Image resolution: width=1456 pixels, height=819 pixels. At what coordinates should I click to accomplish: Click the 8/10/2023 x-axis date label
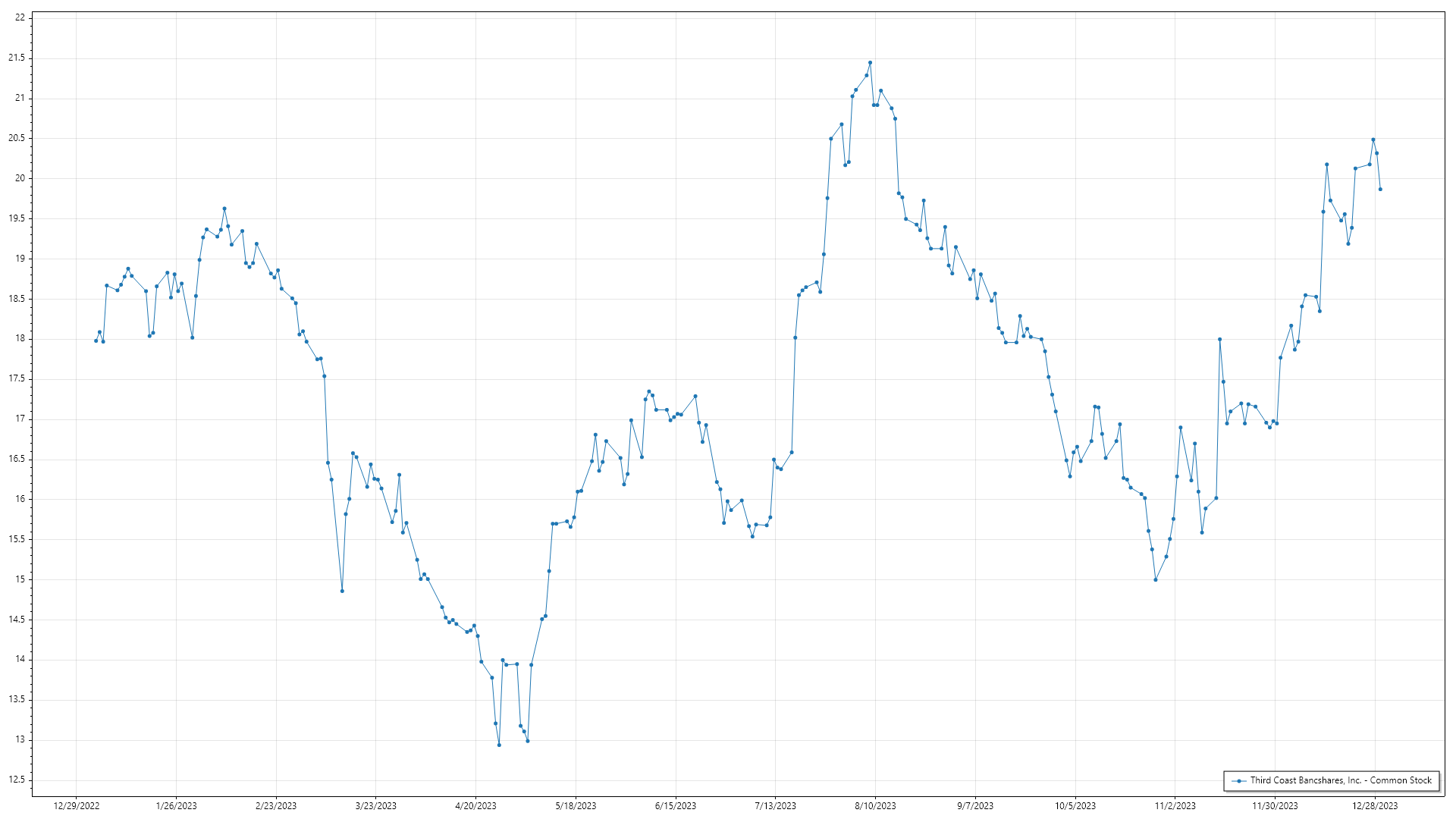pos(875,806)
